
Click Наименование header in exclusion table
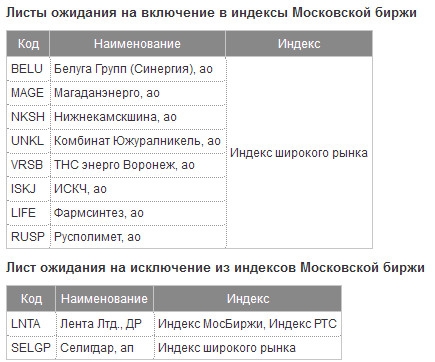click(x=104, y=299)
